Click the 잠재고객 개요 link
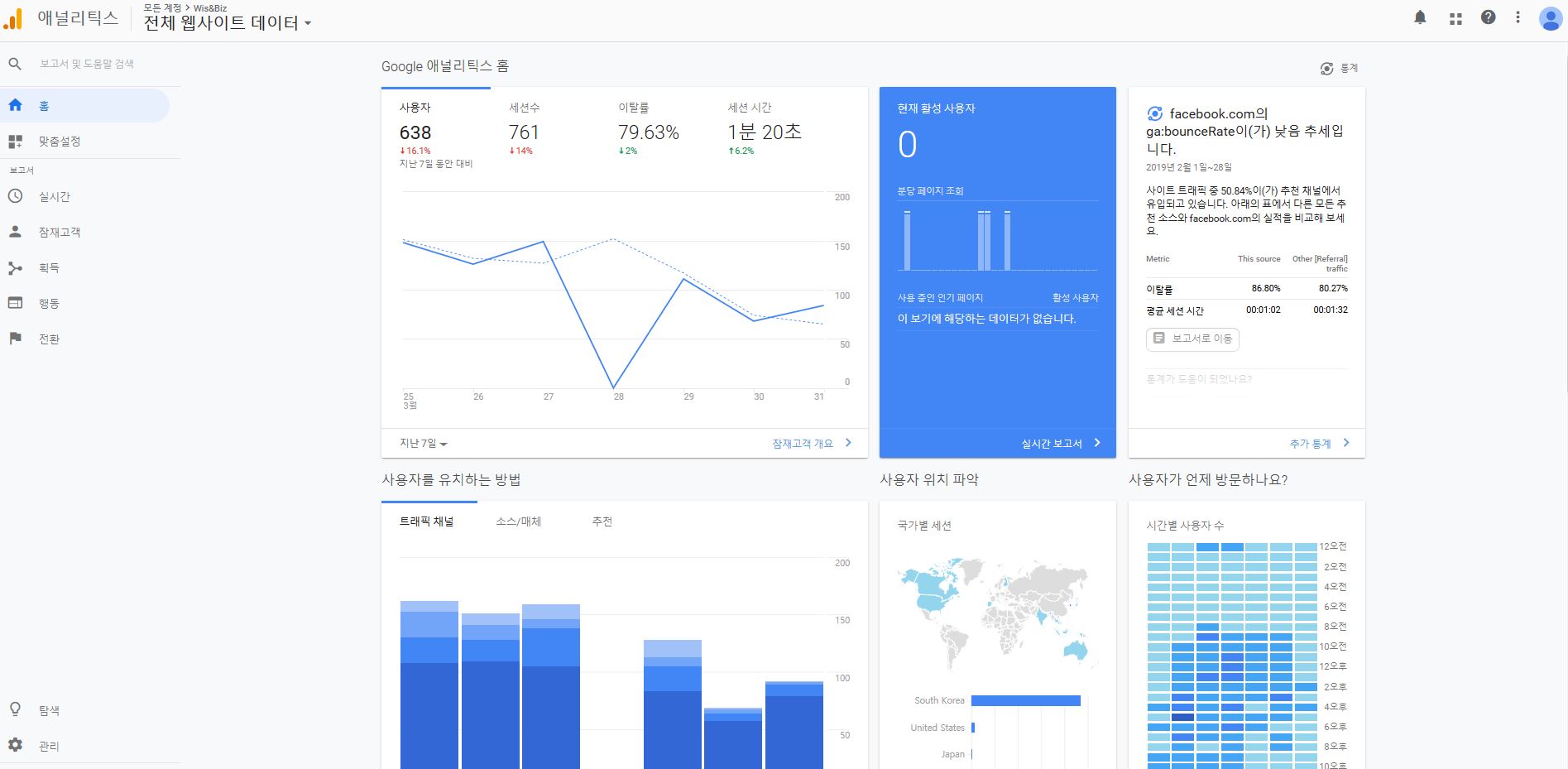 point(803,444)
